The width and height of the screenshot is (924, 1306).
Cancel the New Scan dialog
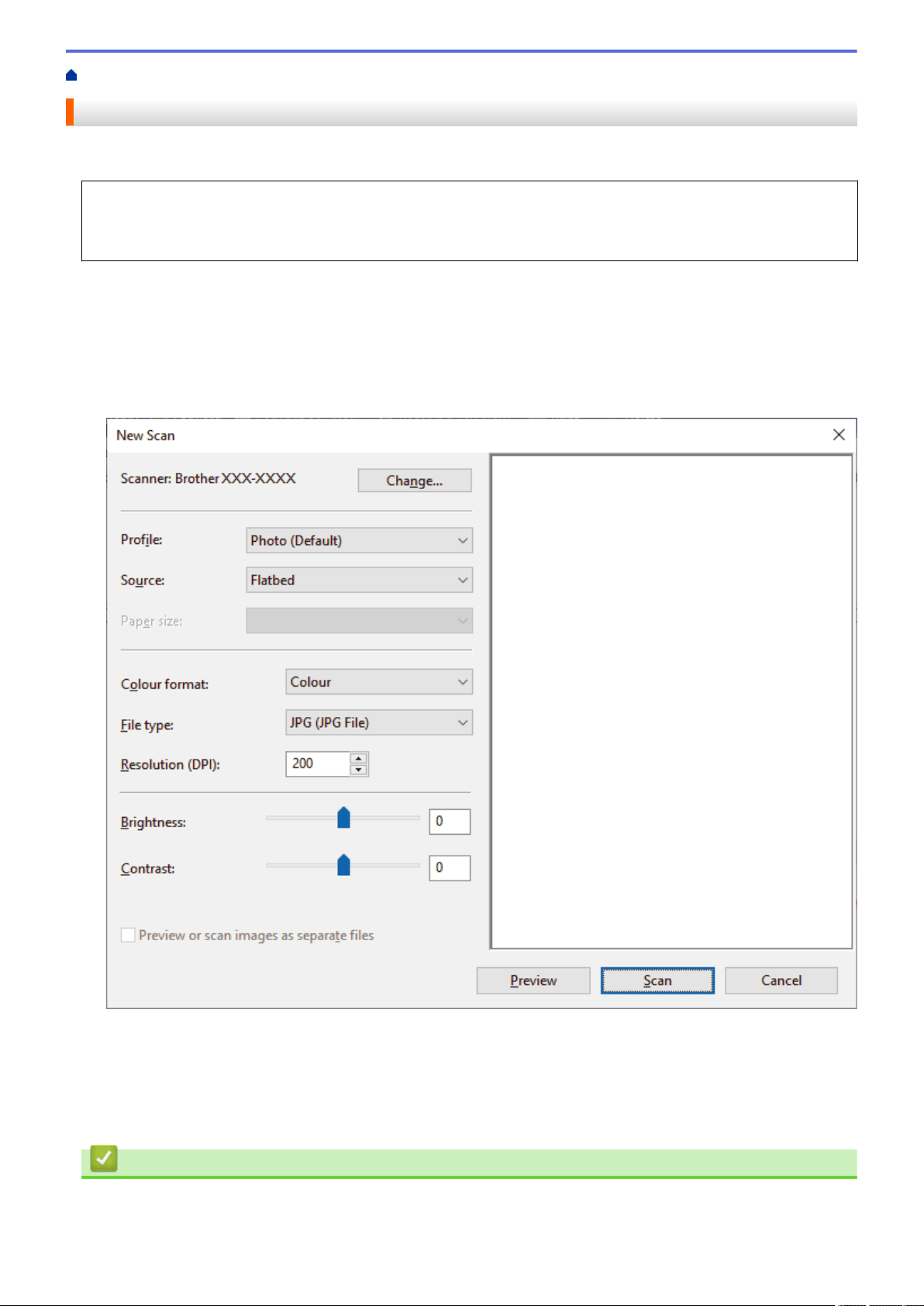pyautogui.click(x=781, y=980)
